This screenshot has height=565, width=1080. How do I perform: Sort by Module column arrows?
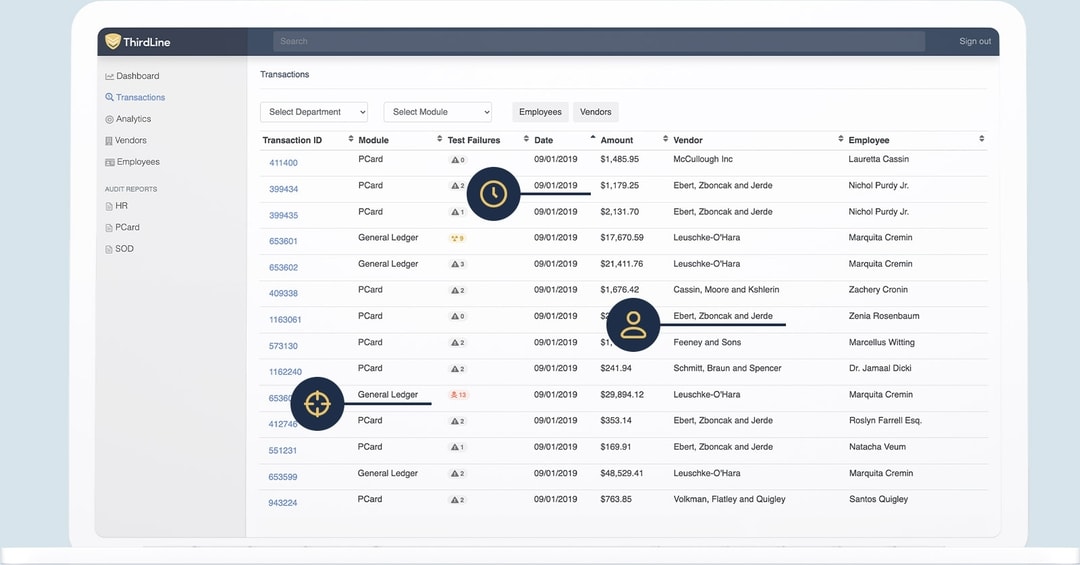[x=439, y=139]
